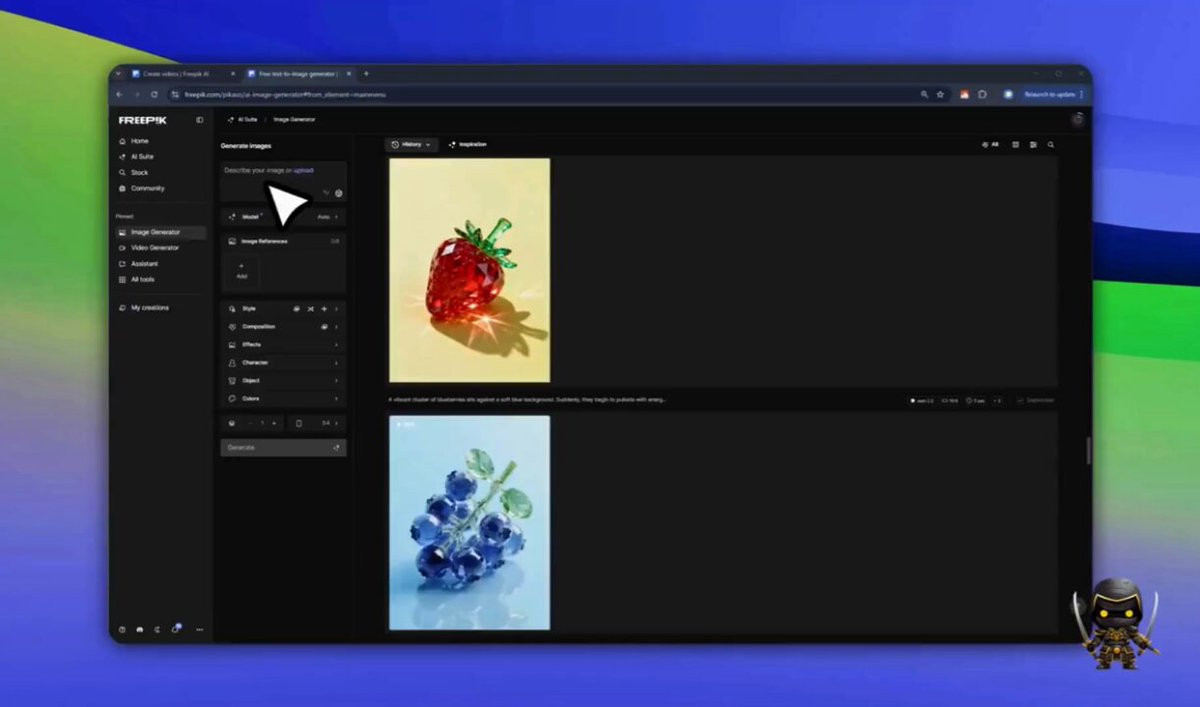Click the Style image icon before shuffle
The width and height of the screenshot is (1200, 707).
click(296, 309)
